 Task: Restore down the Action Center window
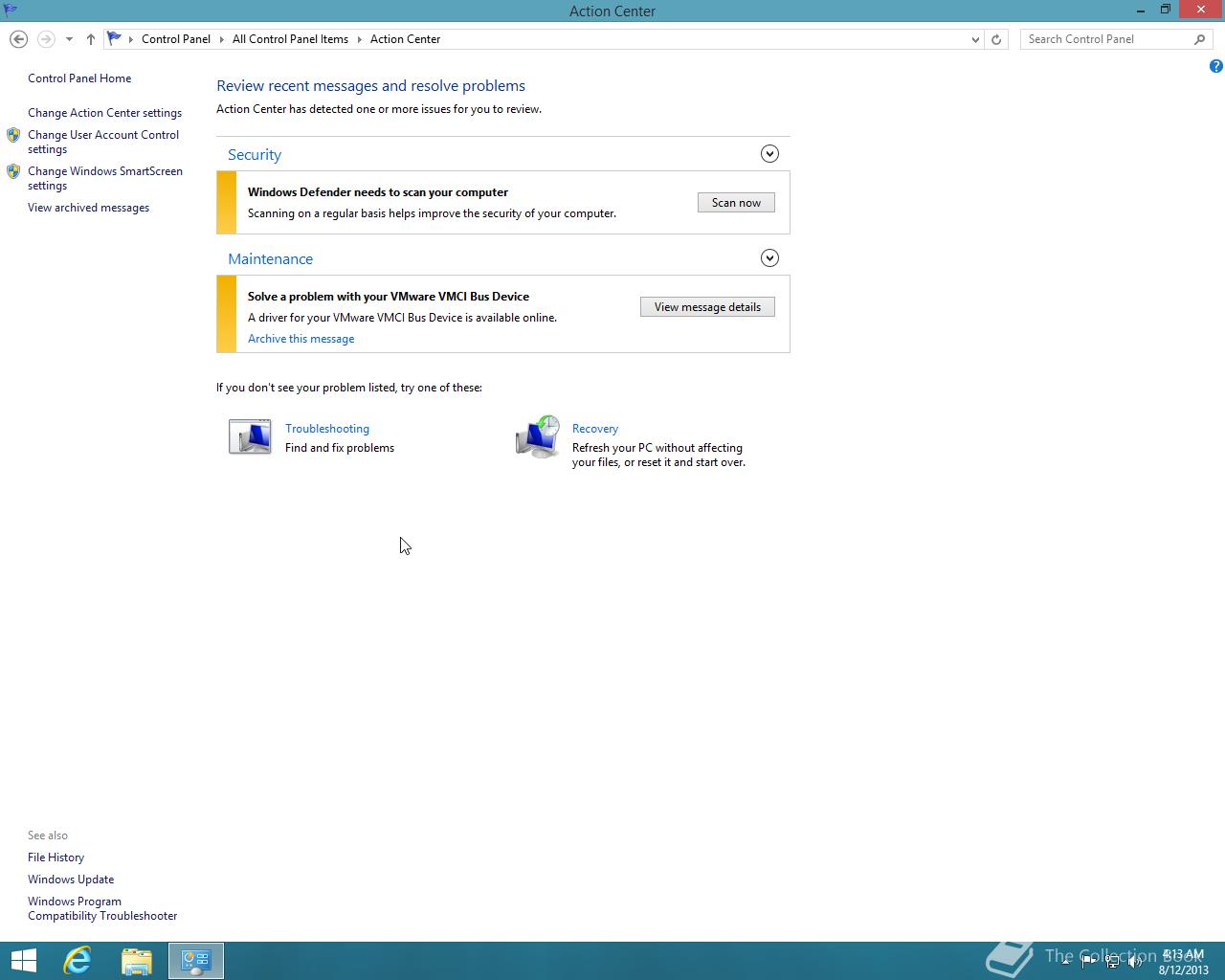click(x=1166, y=10)
